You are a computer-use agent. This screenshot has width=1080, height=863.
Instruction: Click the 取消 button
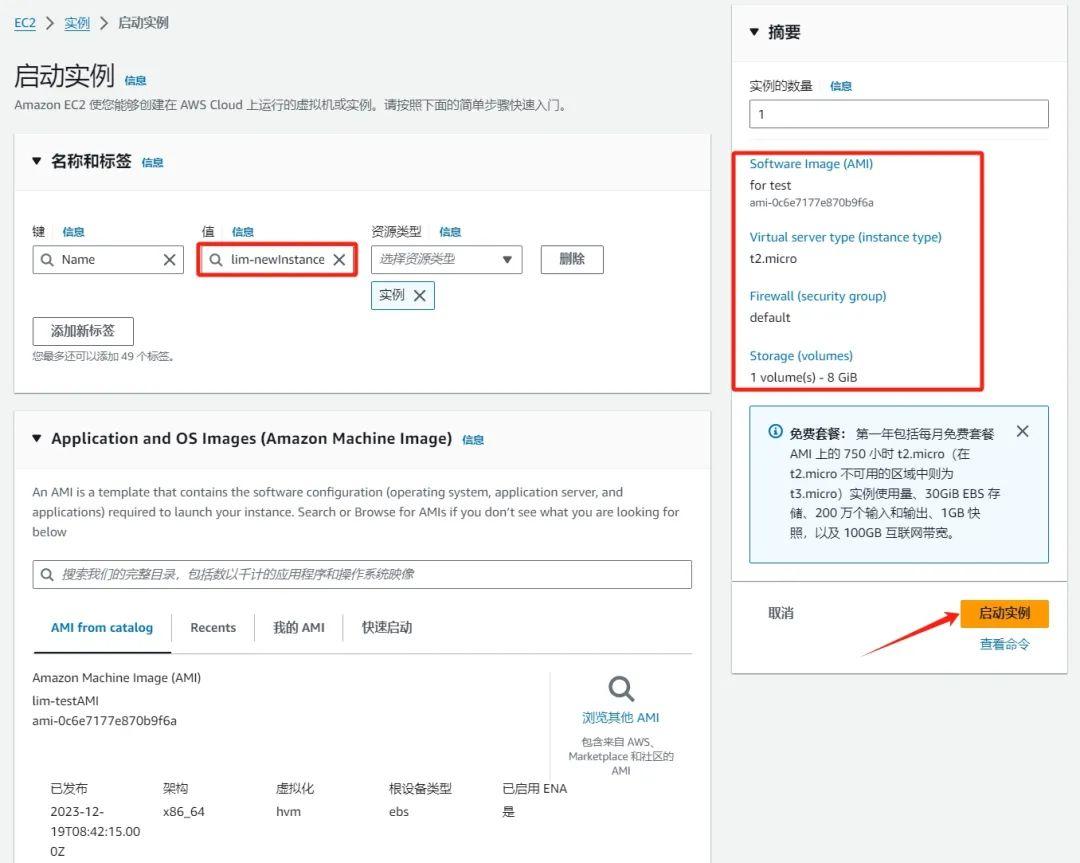point(780,613)
